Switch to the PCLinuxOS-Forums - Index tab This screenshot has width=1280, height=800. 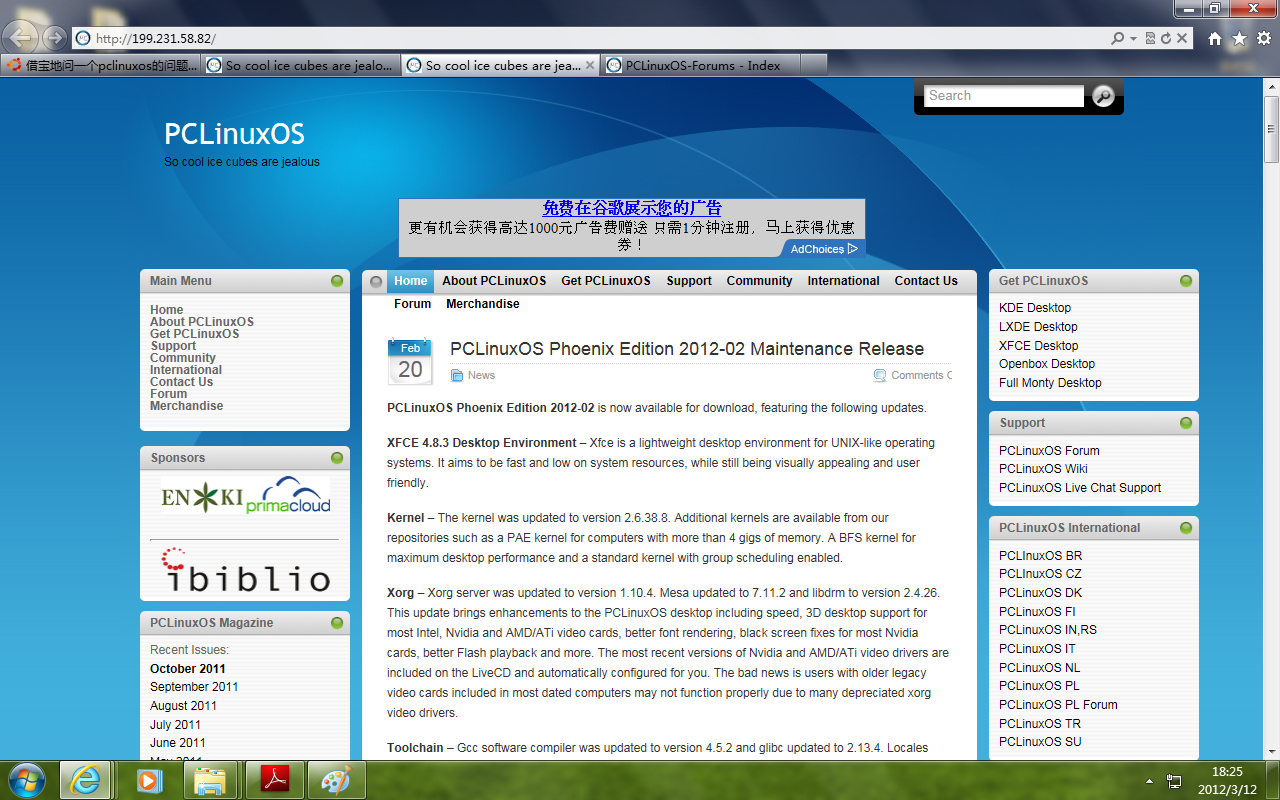tap(701, 65)
